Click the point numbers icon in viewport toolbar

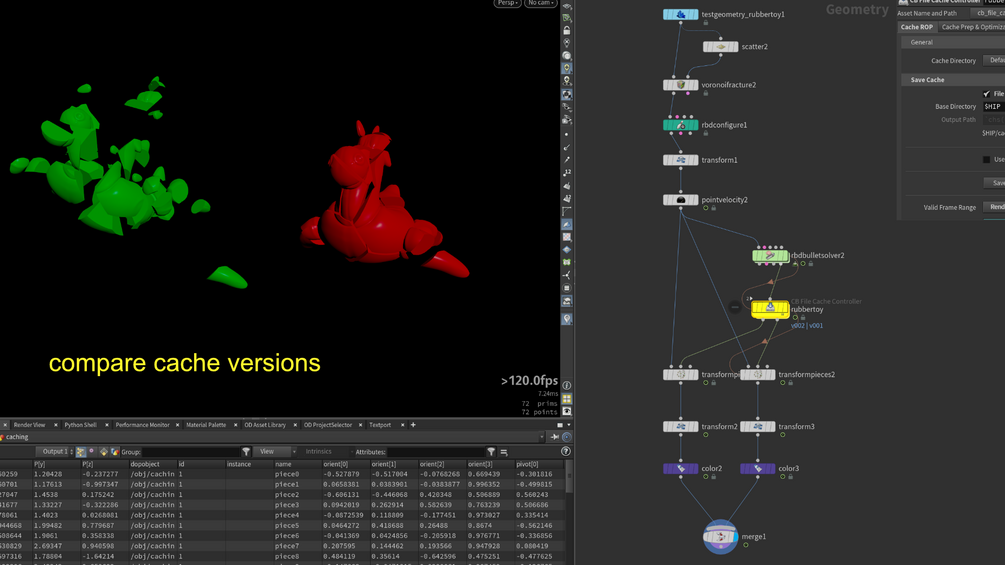pos(567,173)
